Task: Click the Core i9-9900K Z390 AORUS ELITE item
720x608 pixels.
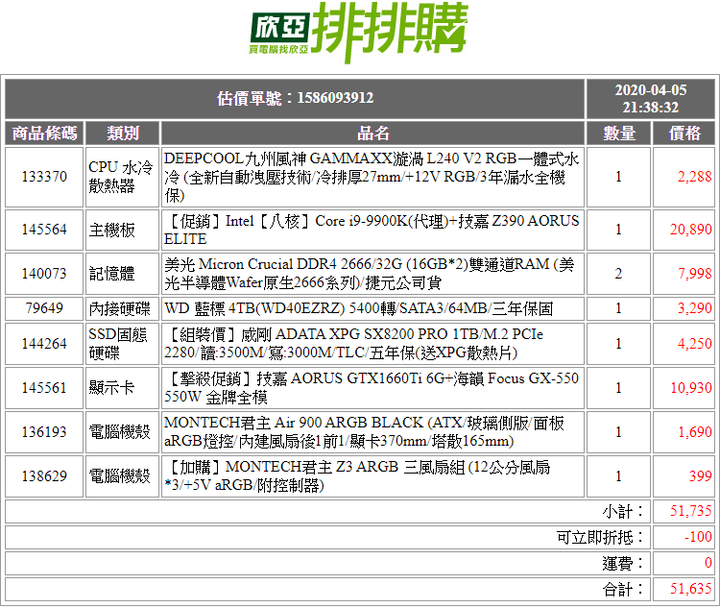Action: tap(373, 230)
